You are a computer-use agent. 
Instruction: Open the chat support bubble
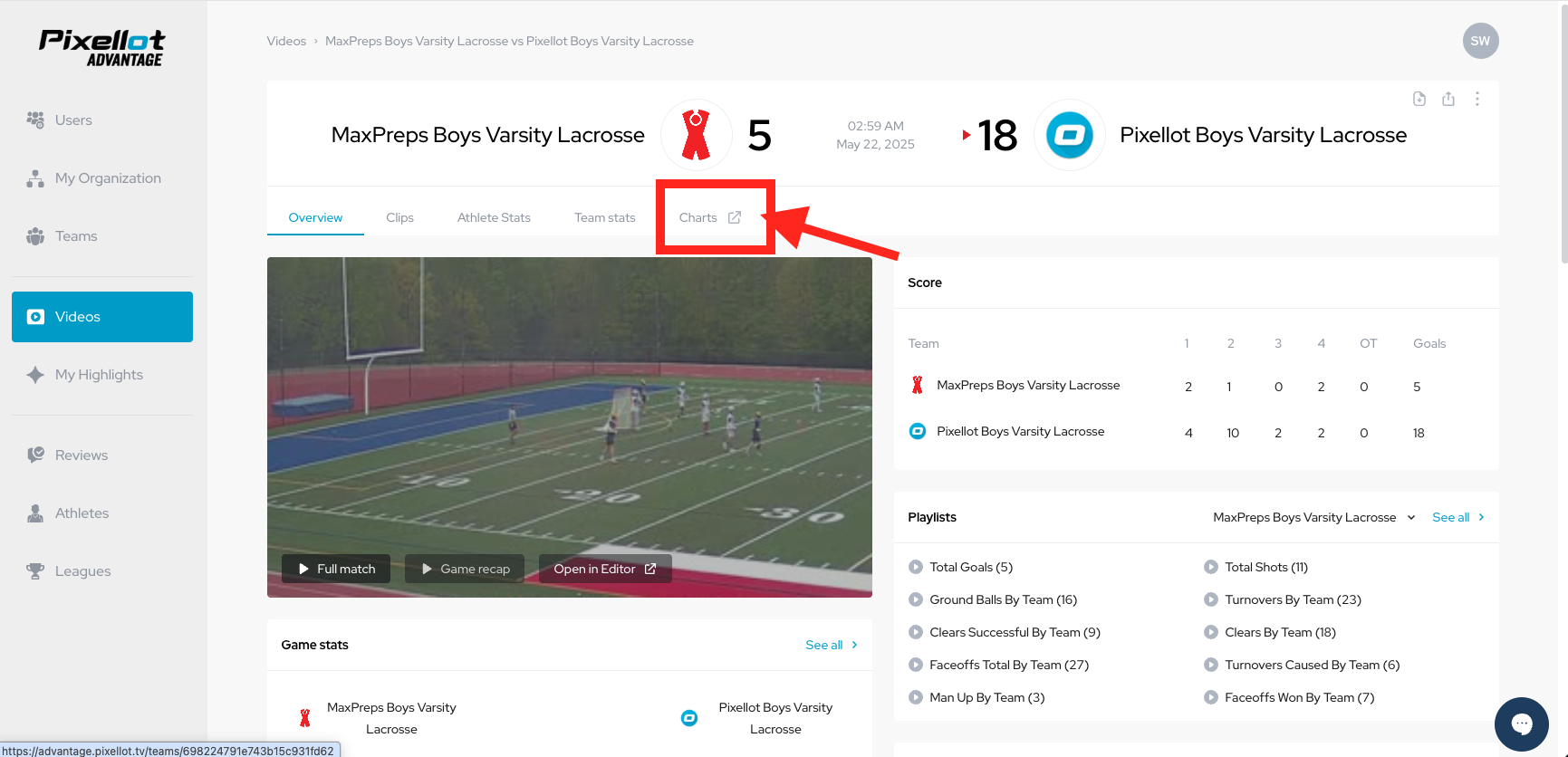point(1522,724)
